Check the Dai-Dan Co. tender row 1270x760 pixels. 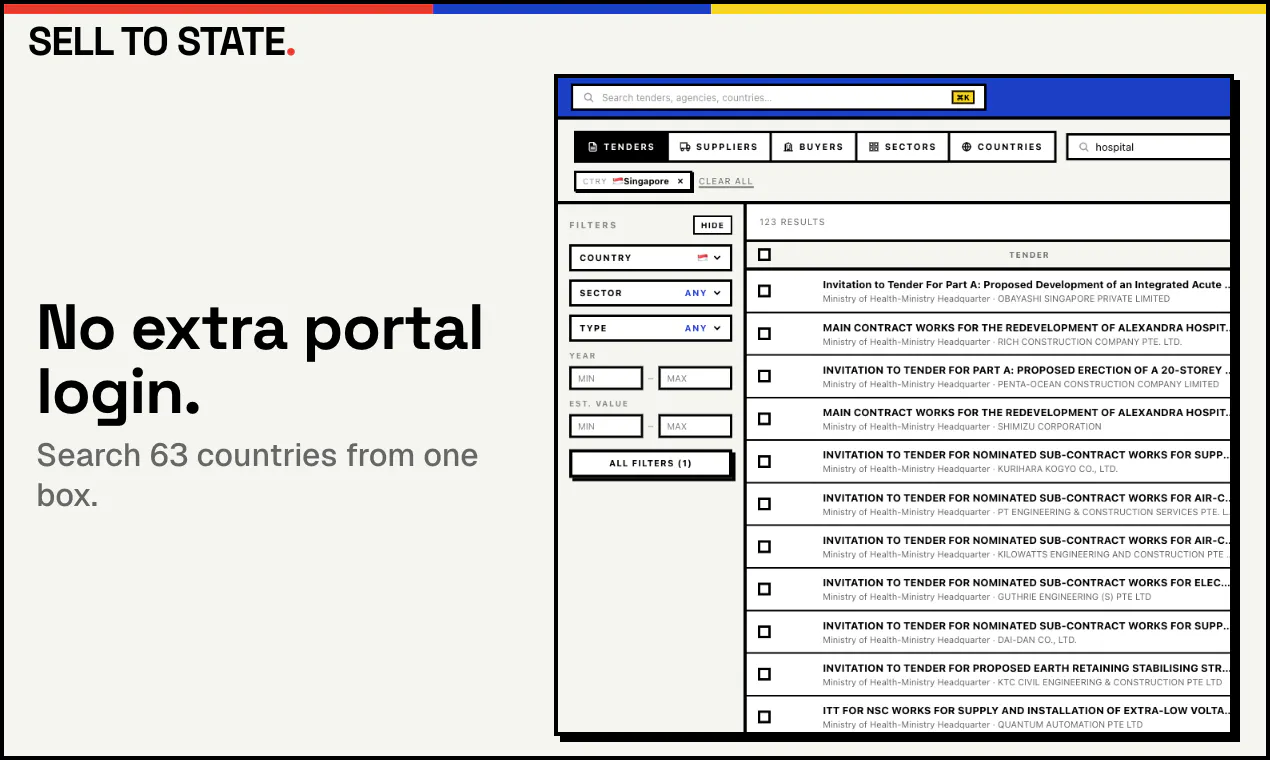pyautogui.click(x=764, y=632)
